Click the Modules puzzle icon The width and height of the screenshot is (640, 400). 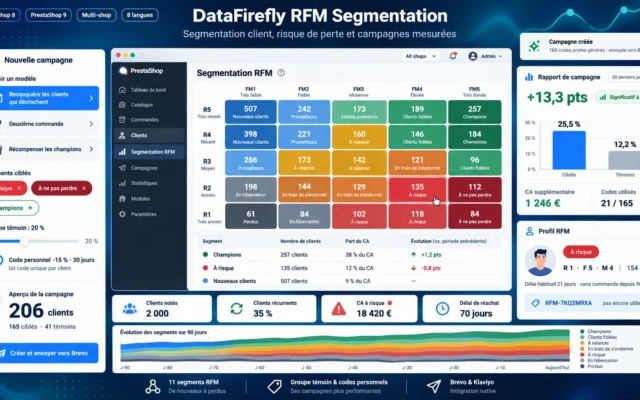[x=122, y=199]
